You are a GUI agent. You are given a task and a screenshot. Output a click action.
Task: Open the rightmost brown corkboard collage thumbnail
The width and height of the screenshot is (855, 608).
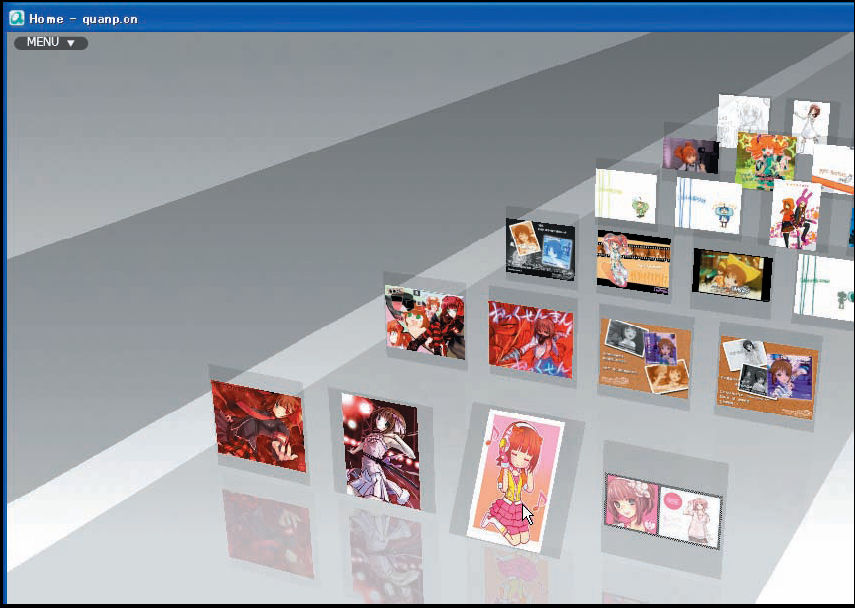[x=767, y=377]
